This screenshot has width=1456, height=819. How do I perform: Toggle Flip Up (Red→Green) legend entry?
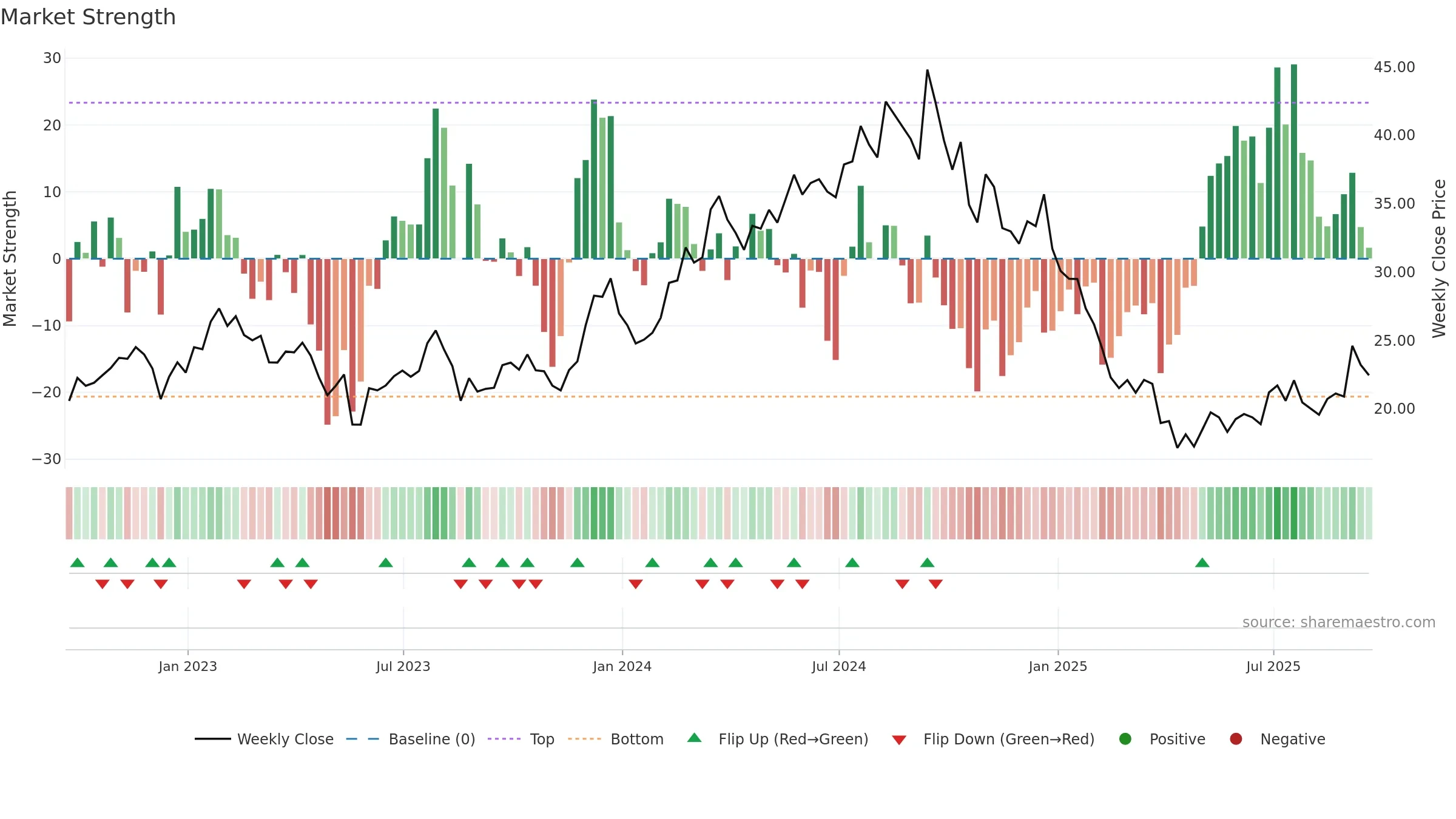778,739
